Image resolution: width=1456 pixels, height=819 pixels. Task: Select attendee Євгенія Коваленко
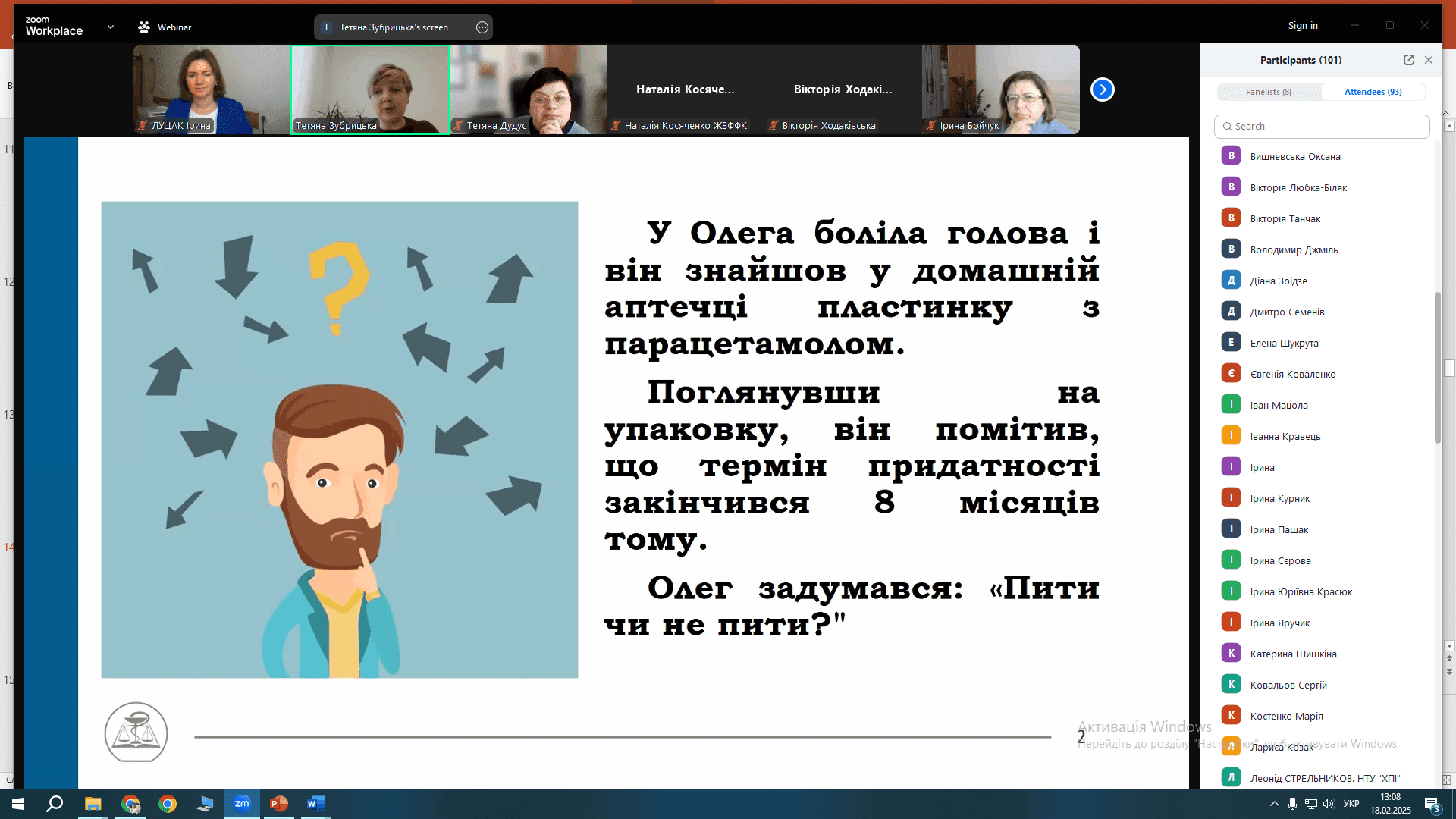pyautogui.click(x=1323, y=374)
